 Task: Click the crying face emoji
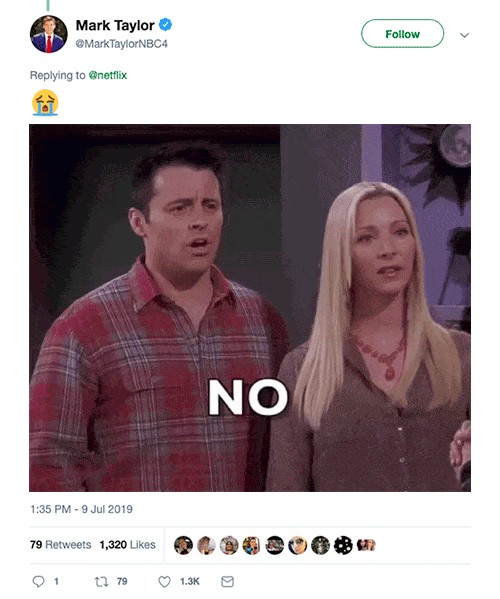pos(45,102)
